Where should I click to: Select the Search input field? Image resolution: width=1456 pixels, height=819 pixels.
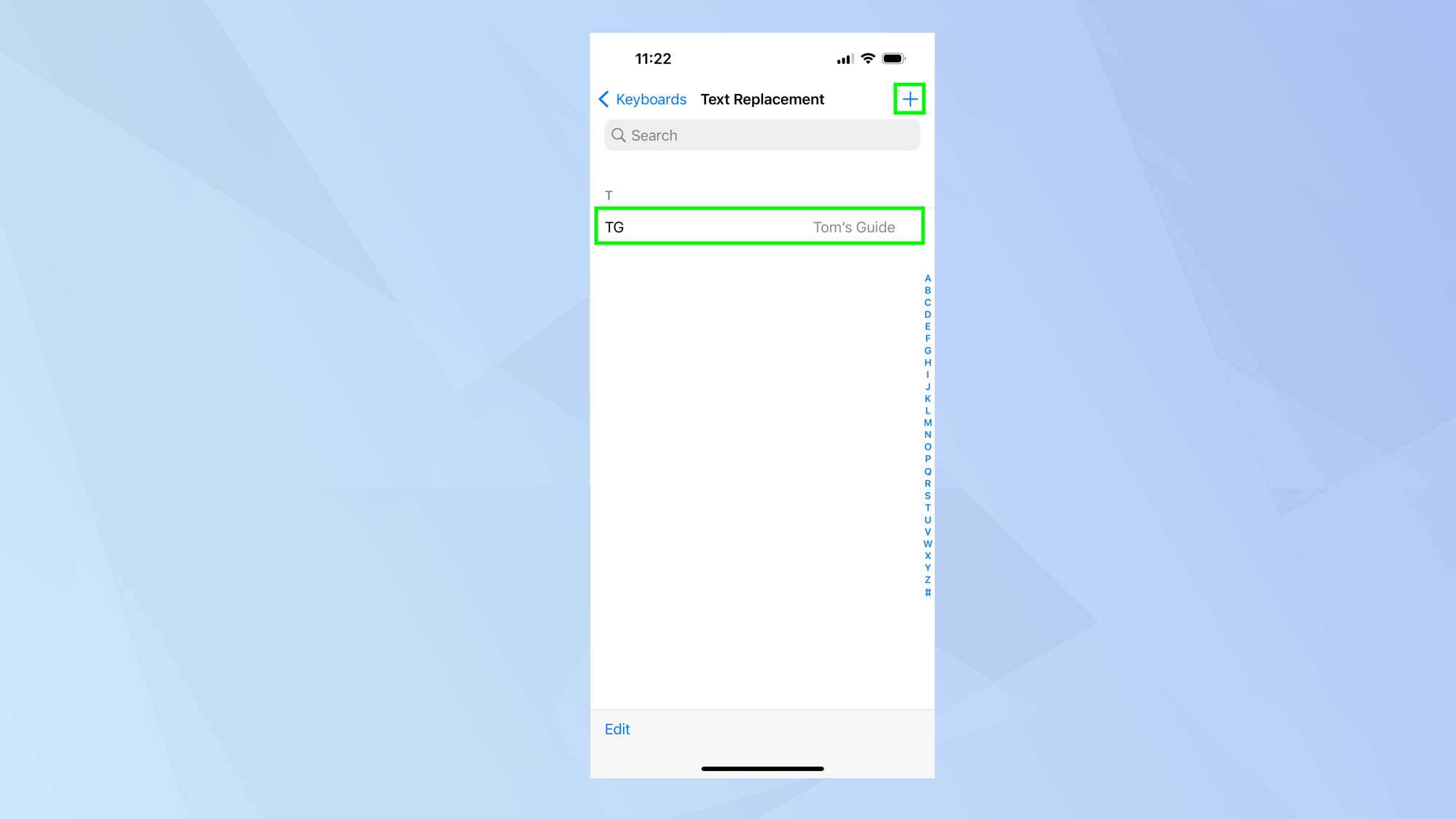pos(761,135)
